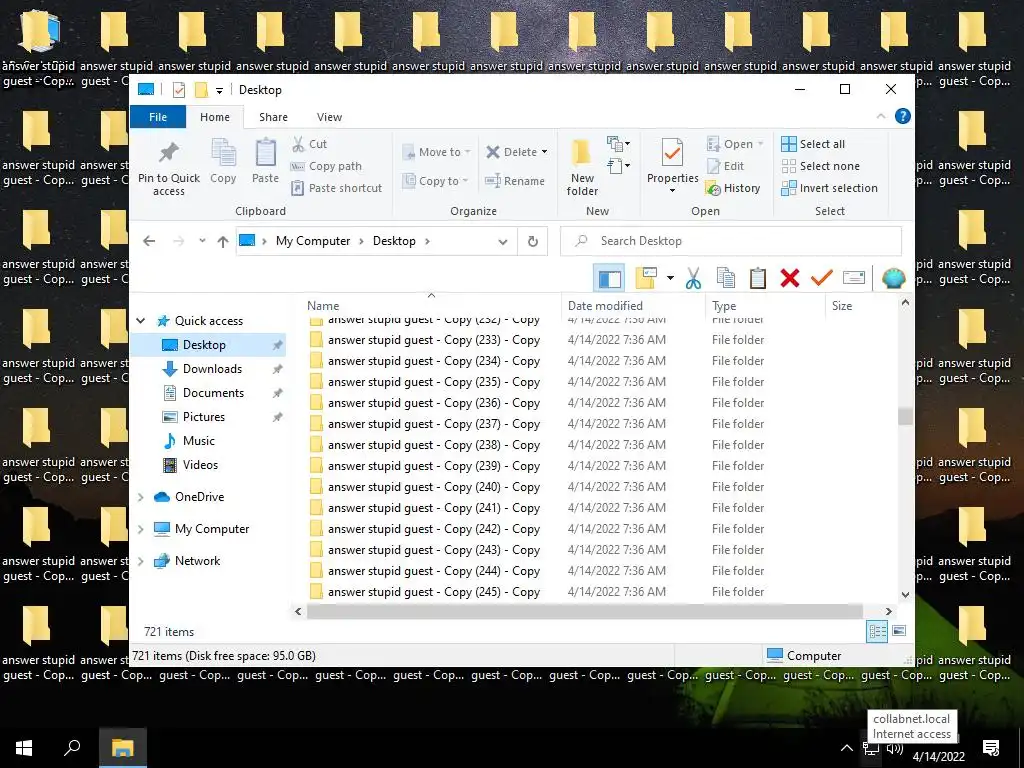Select Desktop in the navigation pane
Screen dimensions: 1024x768
pyautogui.click(x=204, y=345)
